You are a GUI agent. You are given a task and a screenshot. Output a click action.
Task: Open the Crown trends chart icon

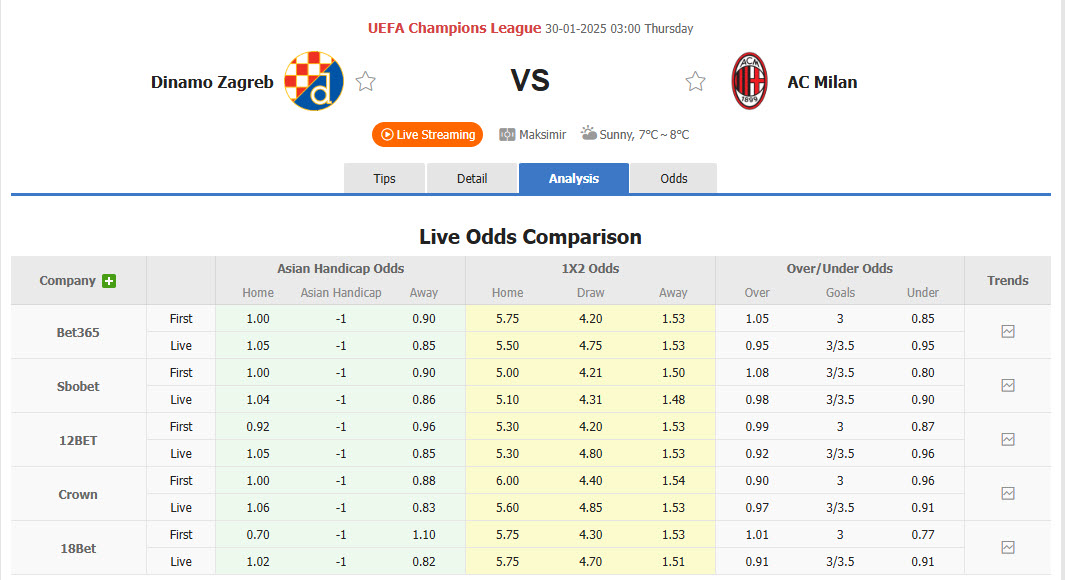[x=1008, y=493]
